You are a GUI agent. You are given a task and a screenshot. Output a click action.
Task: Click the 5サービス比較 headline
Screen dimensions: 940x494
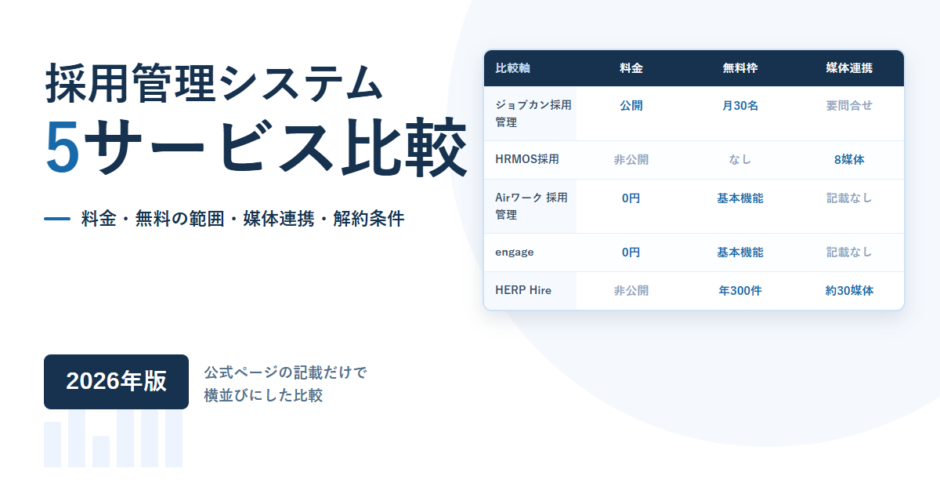[x=256, y=148]
